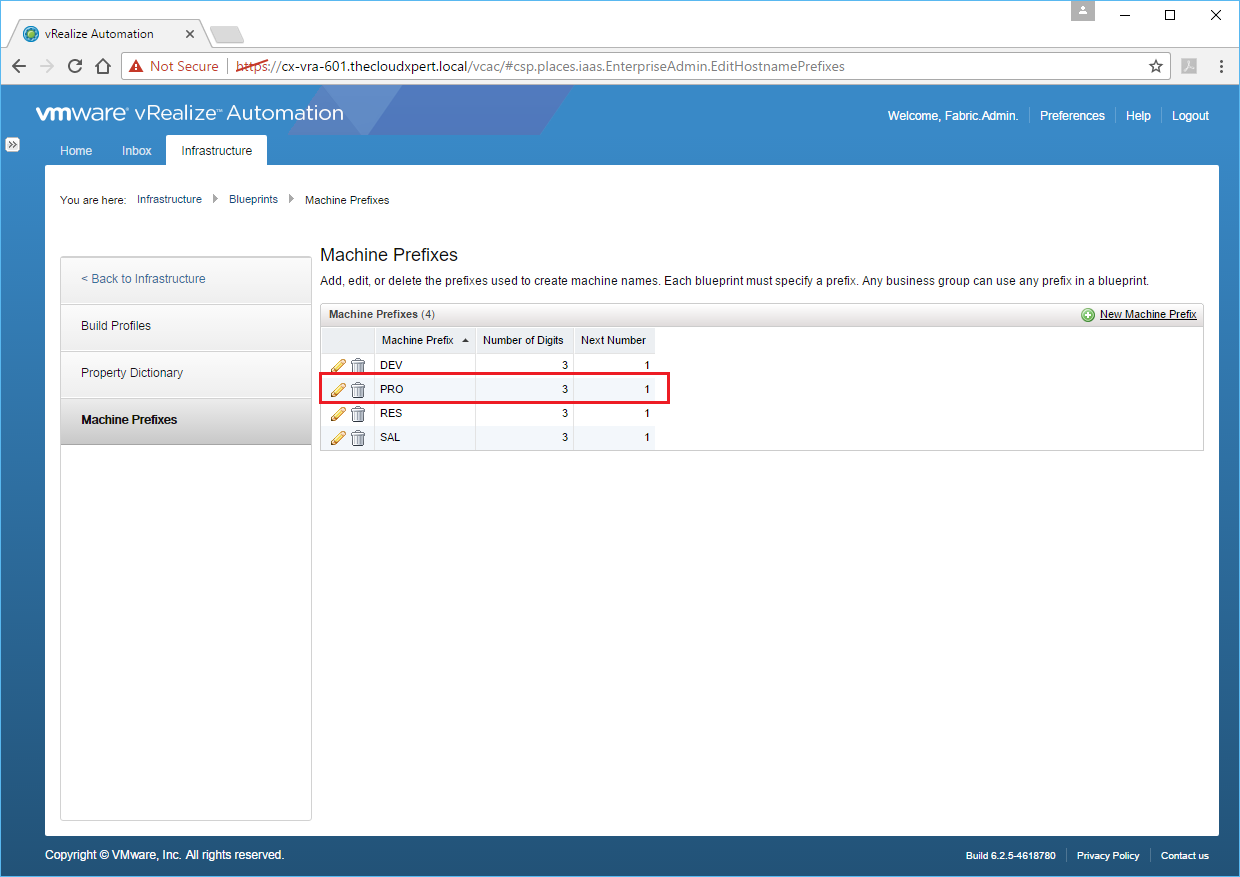This screenshot has width=1240, height=877.
Task: Click the edit pencil for DEV prefix
Action: click(x=338, y=366)
